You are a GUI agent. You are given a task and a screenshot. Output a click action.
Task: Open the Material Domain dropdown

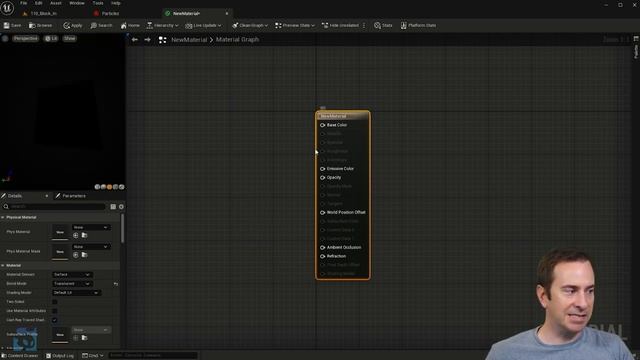pyautogui.click(x=72, y=275)
